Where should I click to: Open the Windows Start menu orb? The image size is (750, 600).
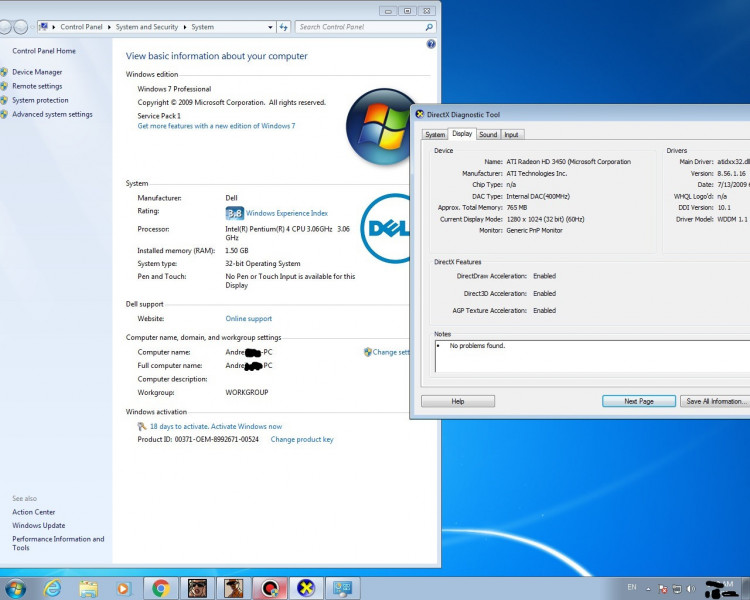pyautogui.click(x=15, y=588)
